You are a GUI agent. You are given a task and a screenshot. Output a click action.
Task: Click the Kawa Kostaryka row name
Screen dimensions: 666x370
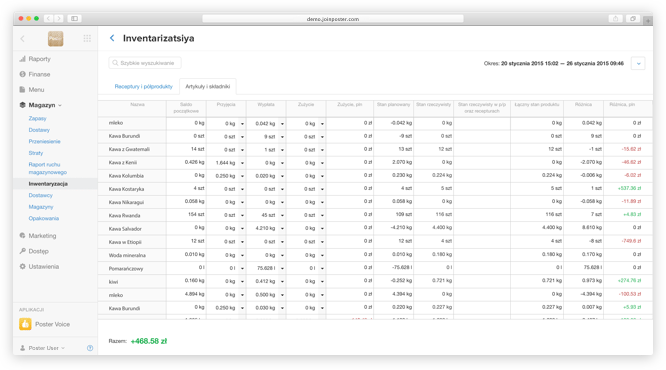point(126,189)
